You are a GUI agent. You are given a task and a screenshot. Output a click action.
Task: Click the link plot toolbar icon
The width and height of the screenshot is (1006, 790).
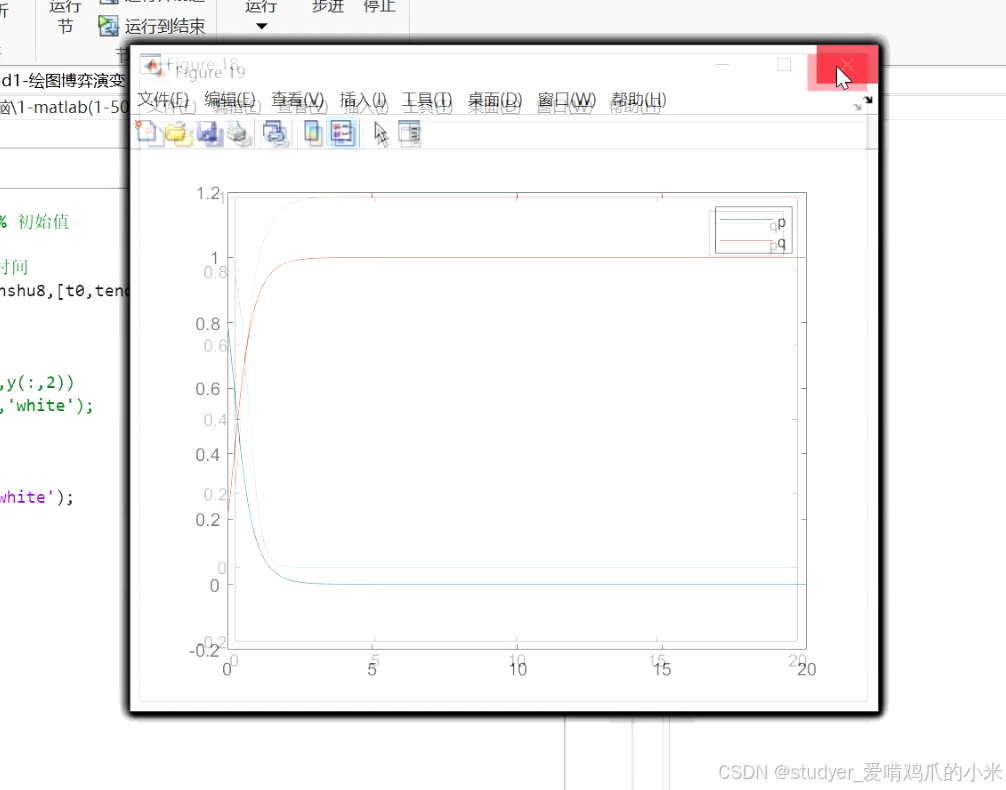click(275, 133)
